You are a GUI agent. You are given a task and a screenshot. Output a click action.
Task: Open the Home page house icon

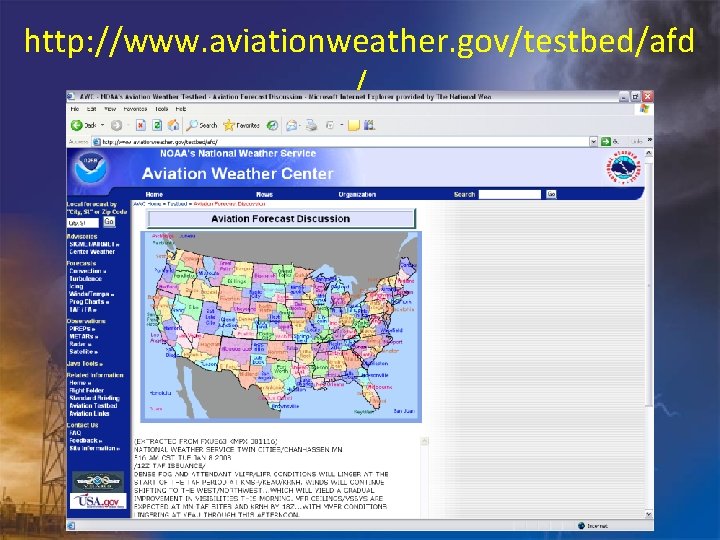pos(173,125)
